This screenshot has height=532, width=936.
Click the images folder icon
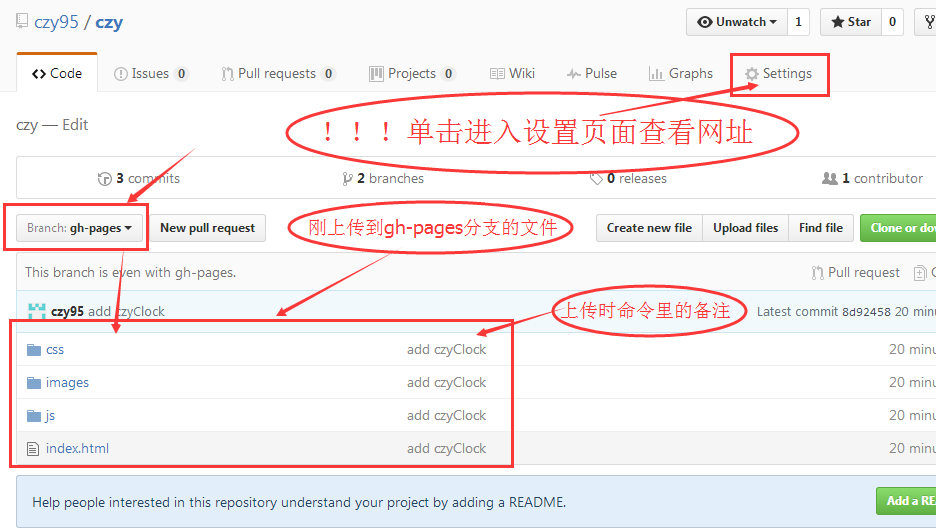pyautogui.click(x=34, y=383)
